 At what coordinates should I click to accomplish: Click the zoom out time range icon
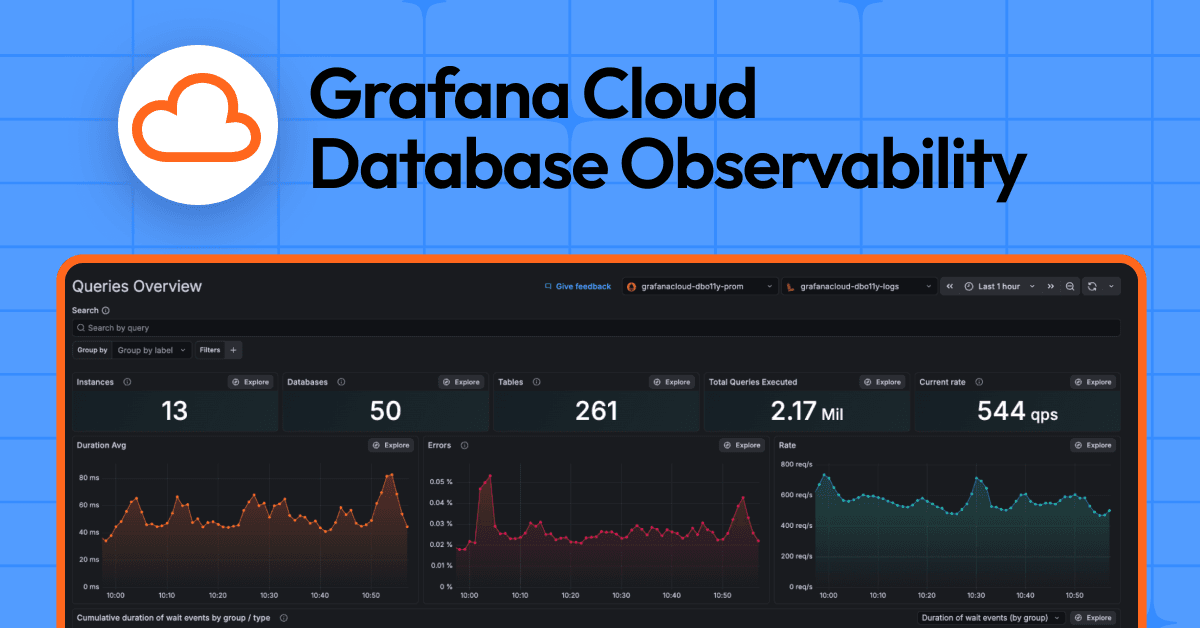click(x=1070, y=286)
